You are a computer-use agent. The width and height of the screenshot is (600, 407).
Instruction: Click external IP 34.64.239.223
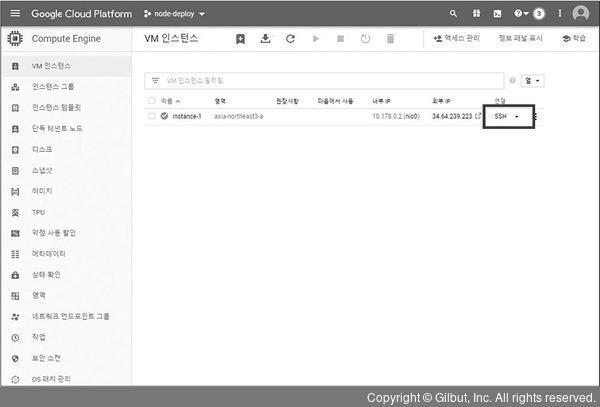(x=452, y=116)
